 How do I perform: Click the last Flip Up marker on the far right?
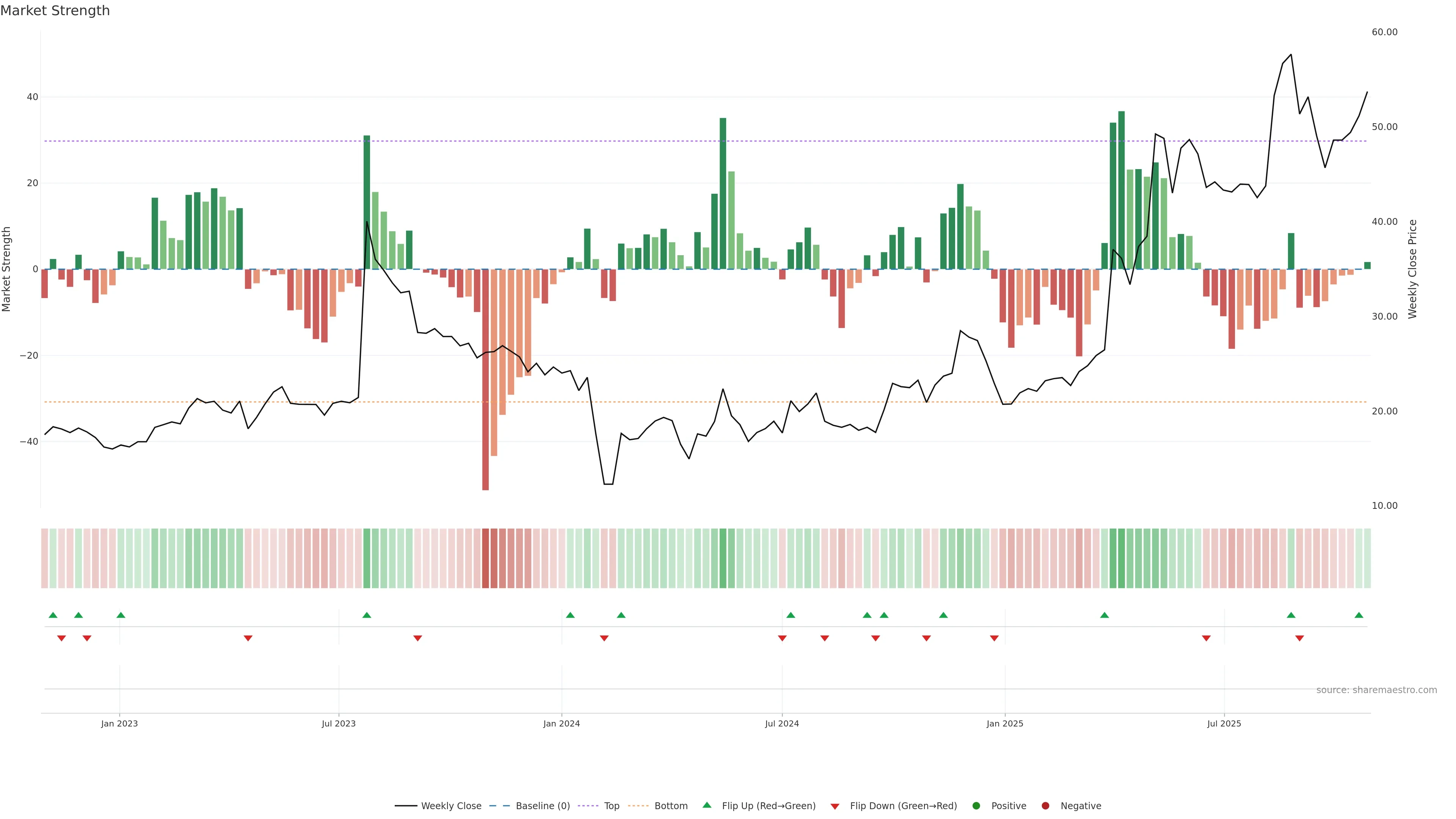[1359, 615]
